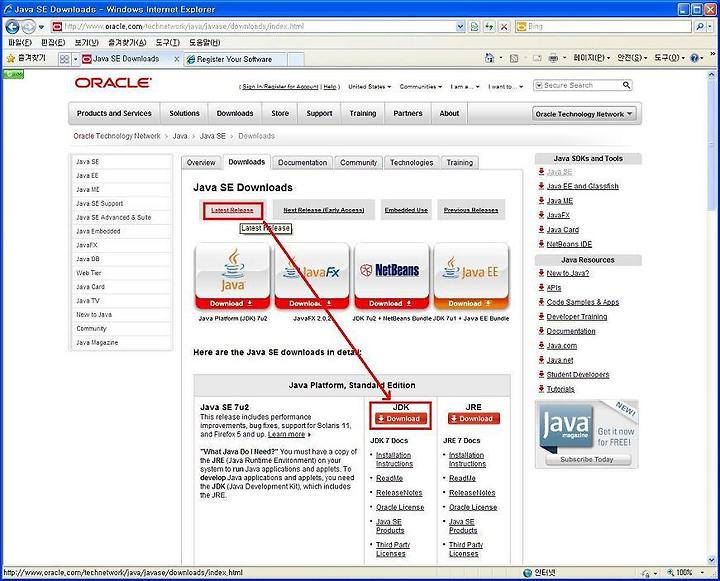The image size is (720, 581).
Task: Click Next Release (Early Access) link
Action: click(324, 210)
